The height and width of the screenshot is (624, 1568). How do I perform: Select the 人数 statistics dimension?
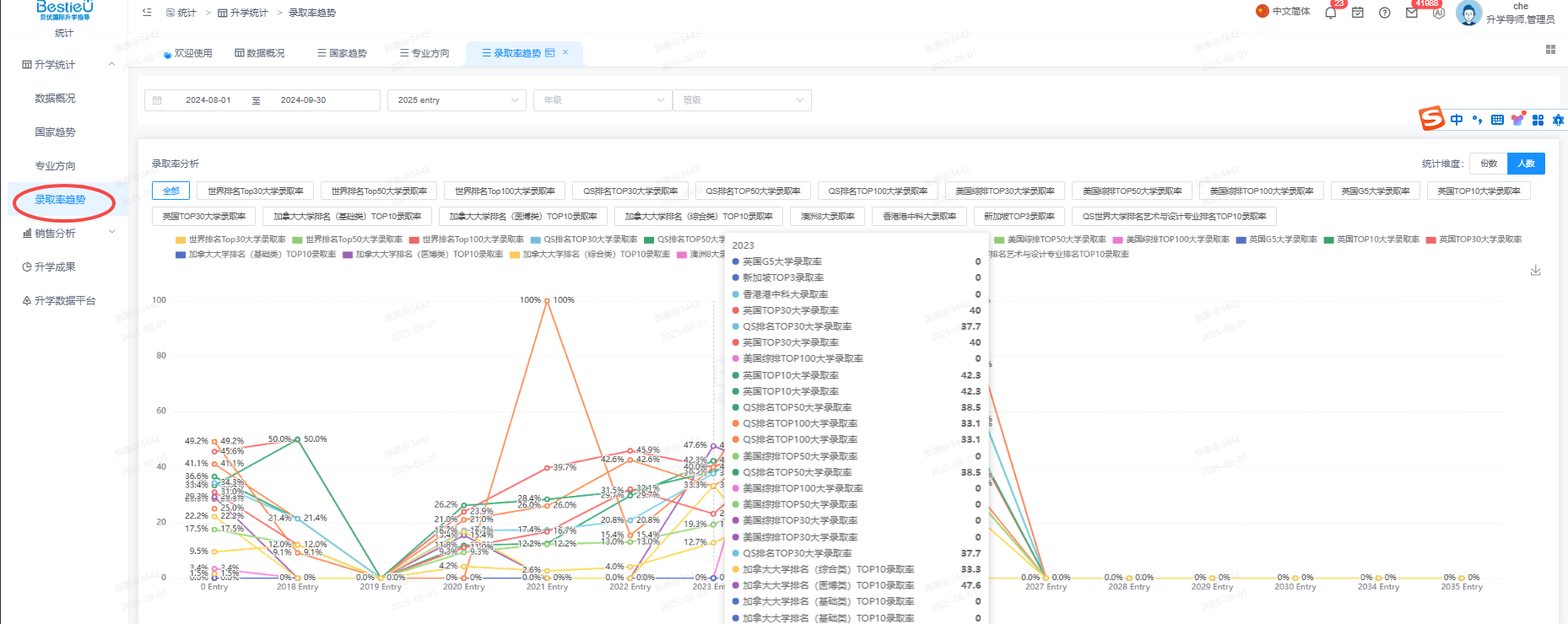1526,164
